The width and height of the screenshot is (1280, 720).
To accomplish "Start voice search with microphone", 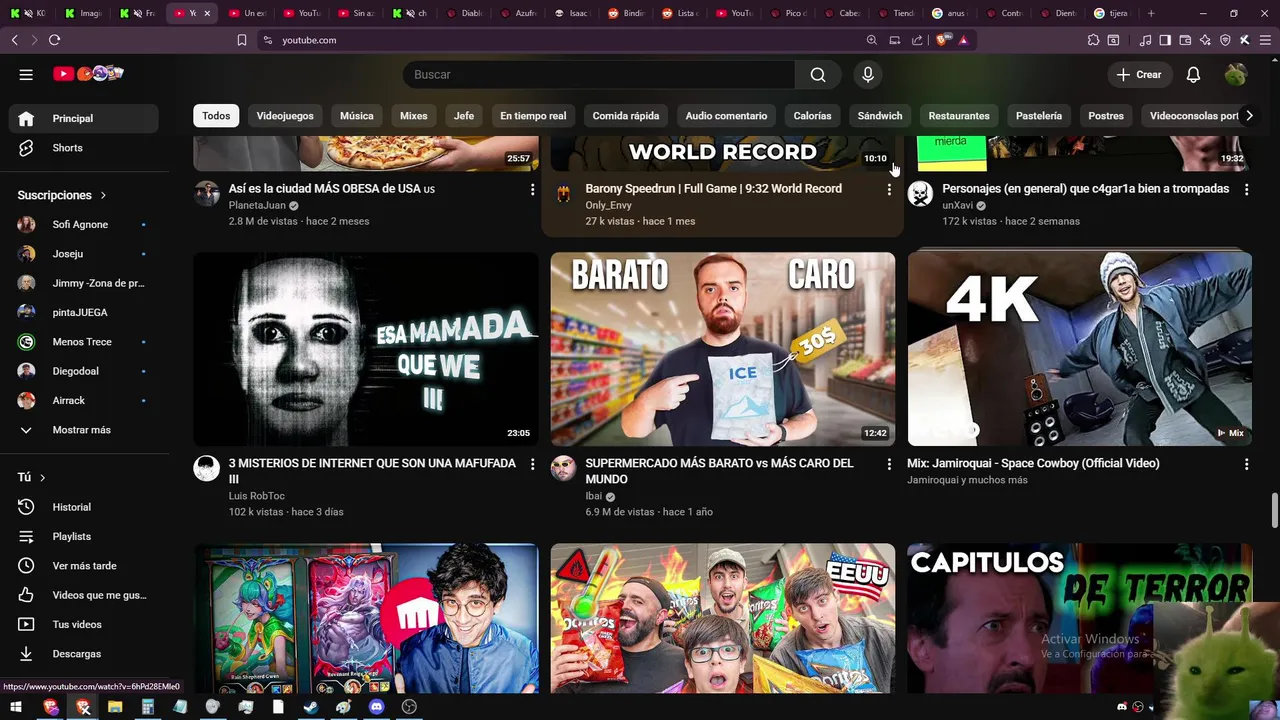I will [868, 75].
